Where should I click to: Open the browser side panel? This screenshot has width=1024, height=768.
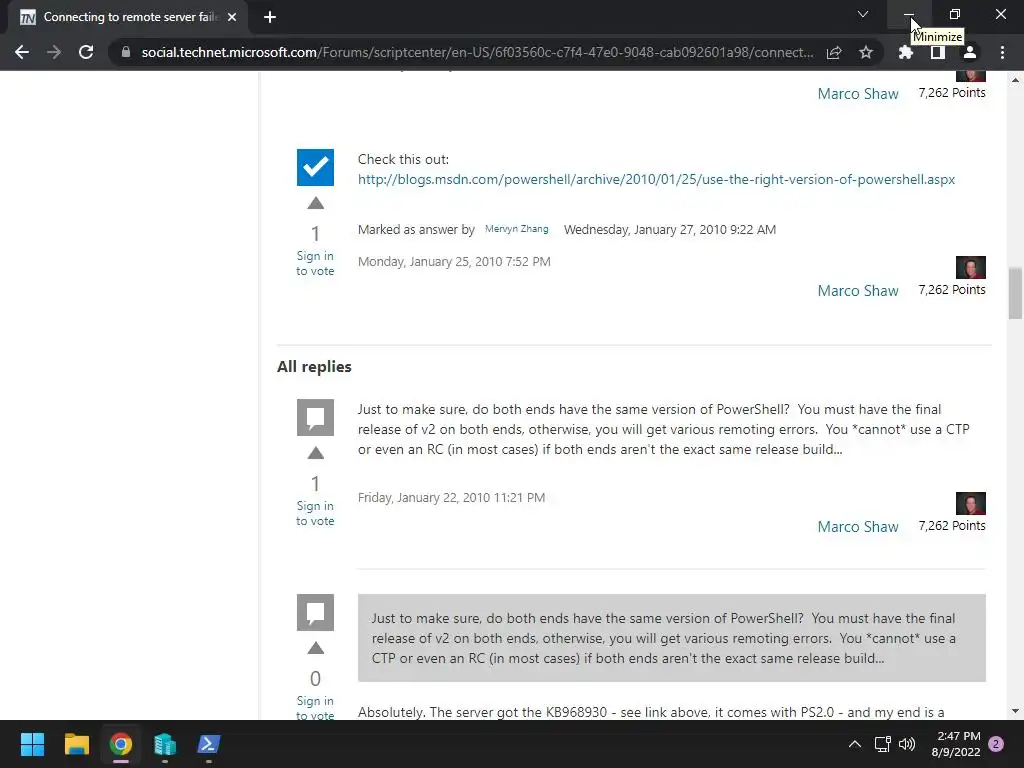937,52
